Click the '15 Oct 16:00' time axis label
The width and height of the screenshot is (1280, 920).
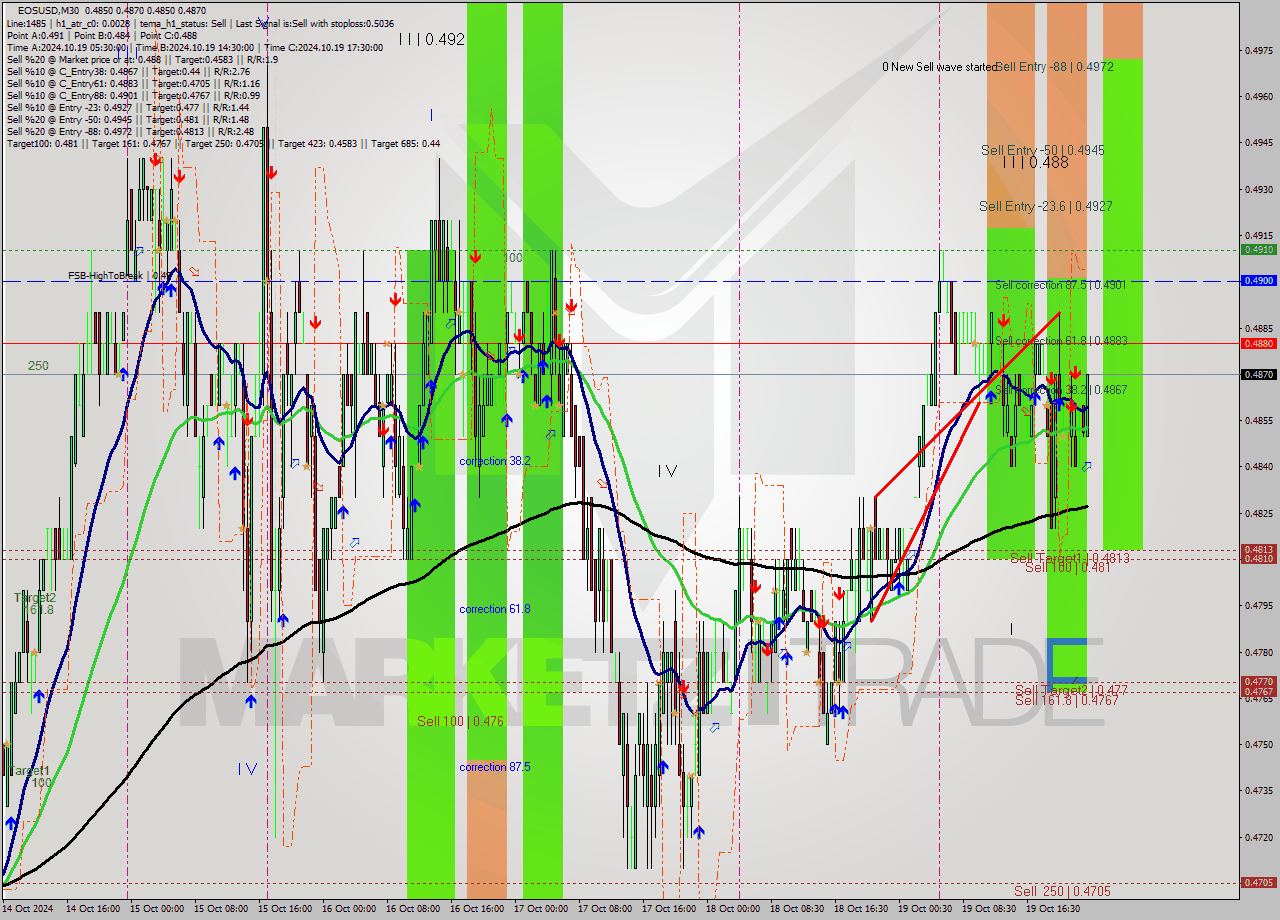coord(285,909)
